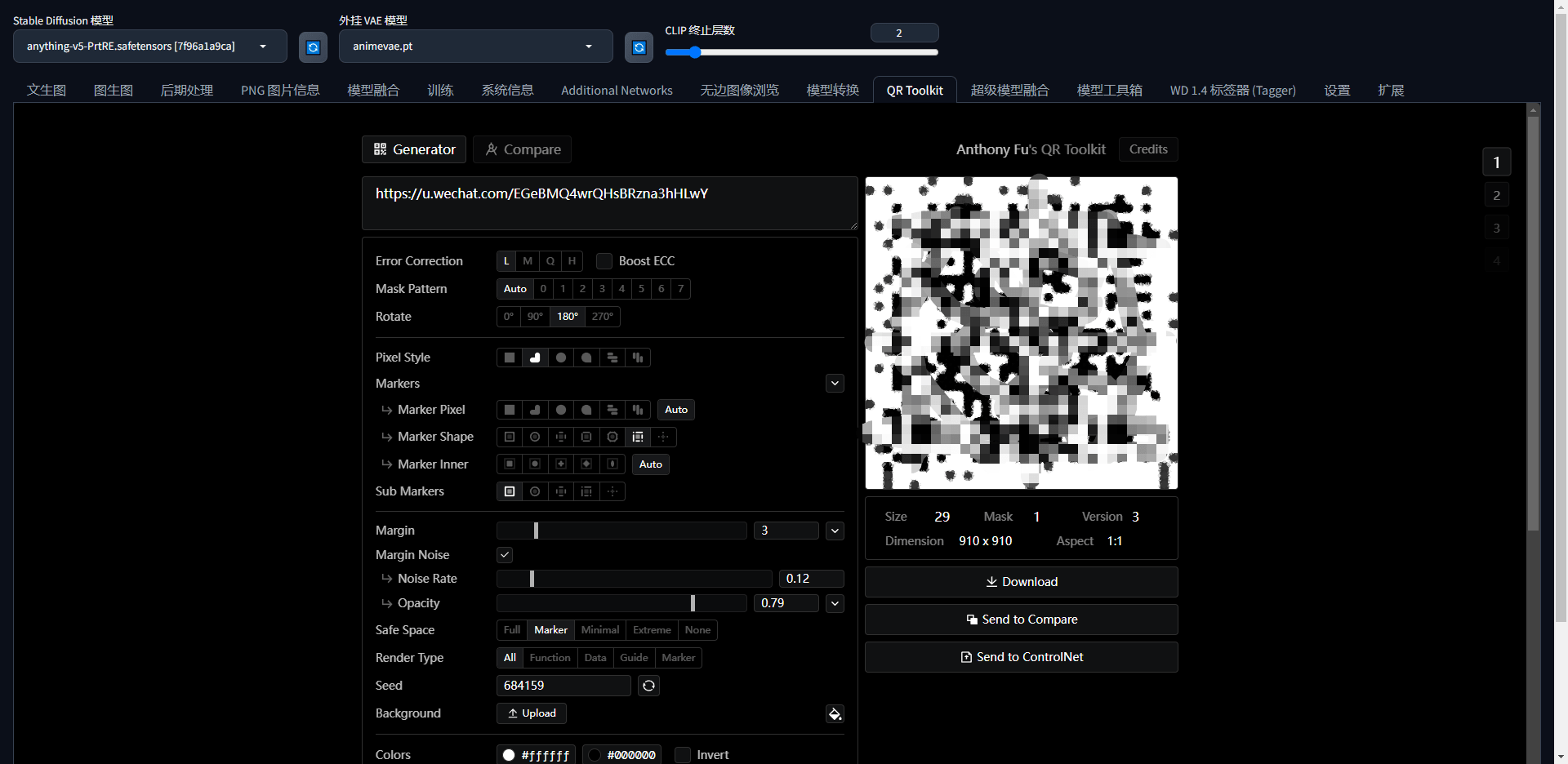The image size is (1568, 764).
Task: Randomize the Seed with the refresh icon
Action: pos(648,686)
